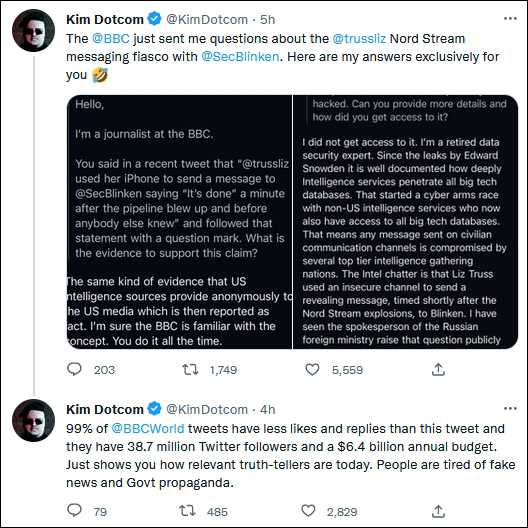Retweet the second tweet with 485 retweets
Screen dimensions: 528x528
(187, 511)
